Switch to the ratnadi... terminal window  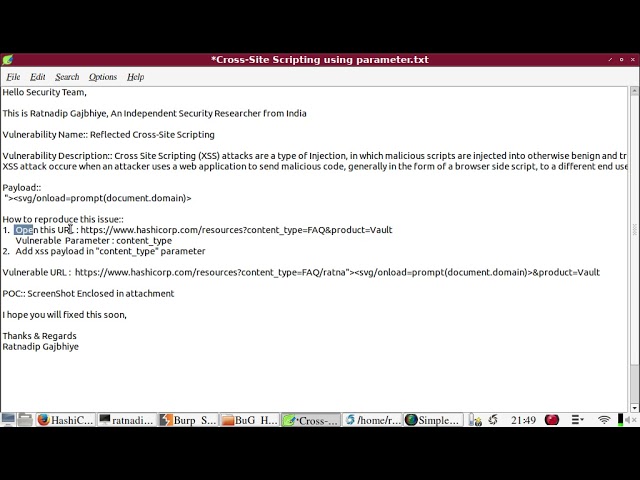tap(127, 420)
